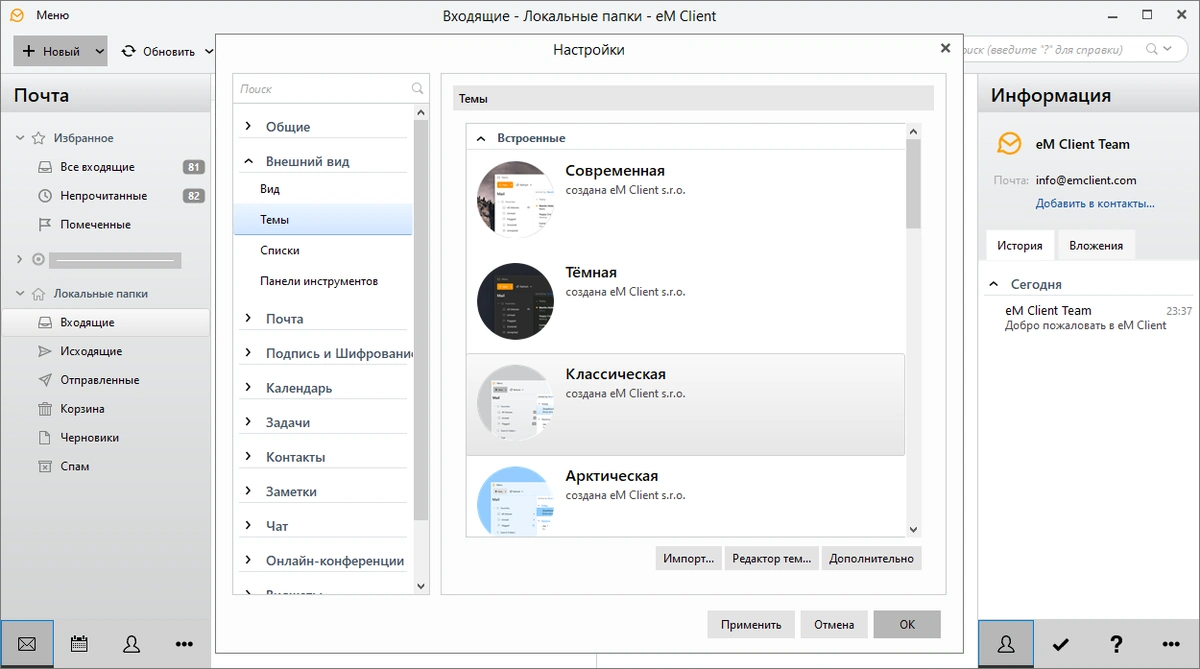This screenshot has width=1200, height=669.
Task: Collapse the Встроенные themes group
Action: click(x=480, y=138)
